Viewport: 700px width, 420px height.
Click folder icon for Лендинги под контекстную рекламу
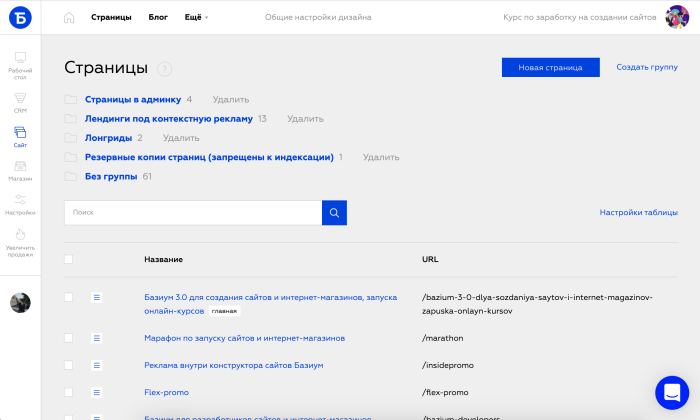[x=71, y=118]
